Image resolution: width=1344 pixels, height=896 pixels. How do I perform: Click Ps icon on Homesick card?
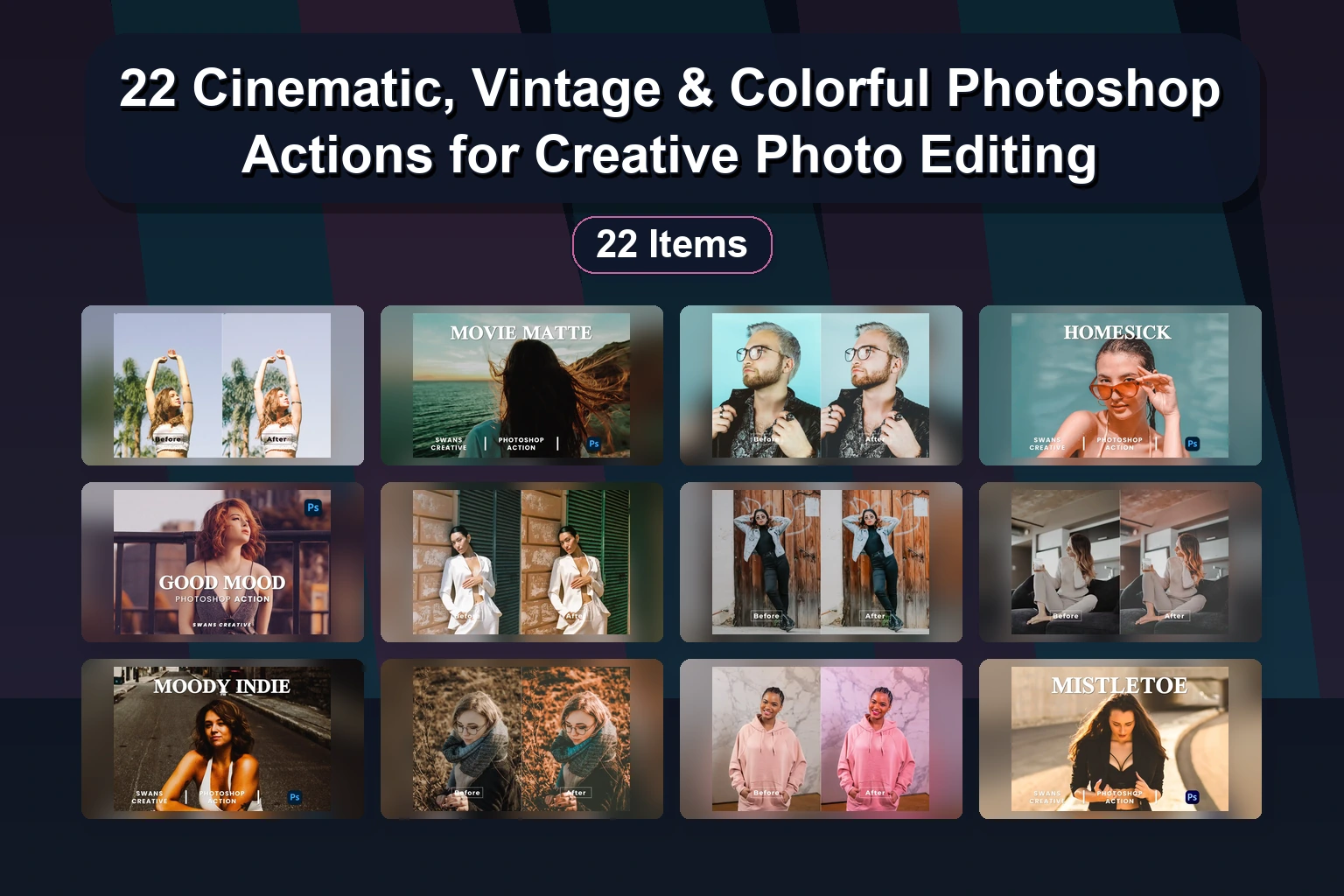coord(1193,444)
